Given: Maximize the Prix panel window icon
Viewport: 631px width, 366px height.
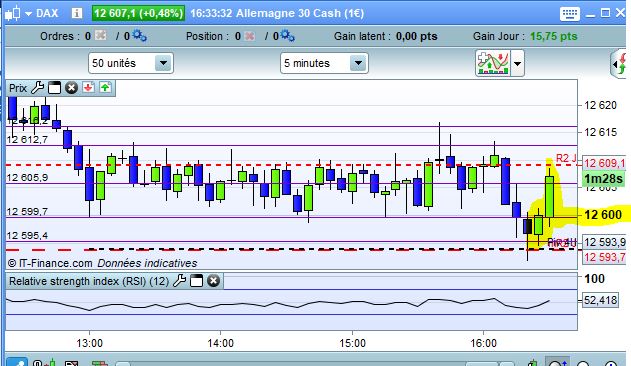Looking at the screenshot, I should 54,87.
